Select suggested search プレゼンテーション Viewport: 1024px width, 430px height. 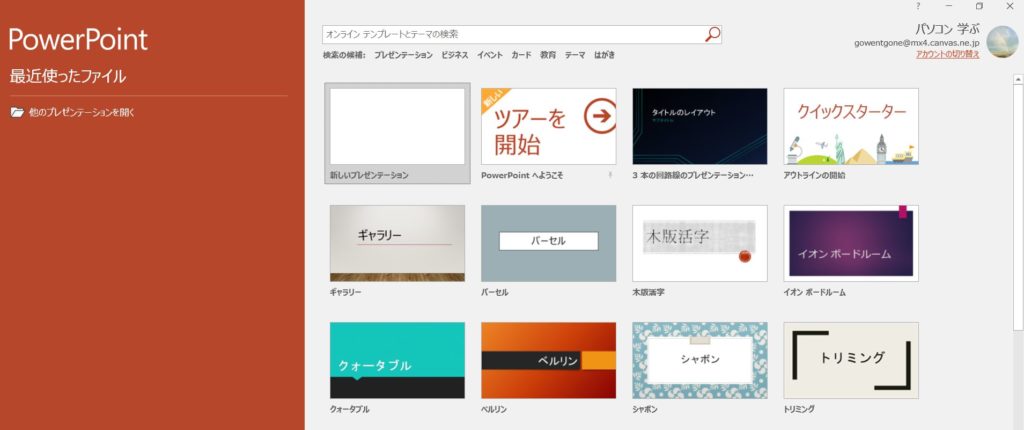(x=404, y=56)
